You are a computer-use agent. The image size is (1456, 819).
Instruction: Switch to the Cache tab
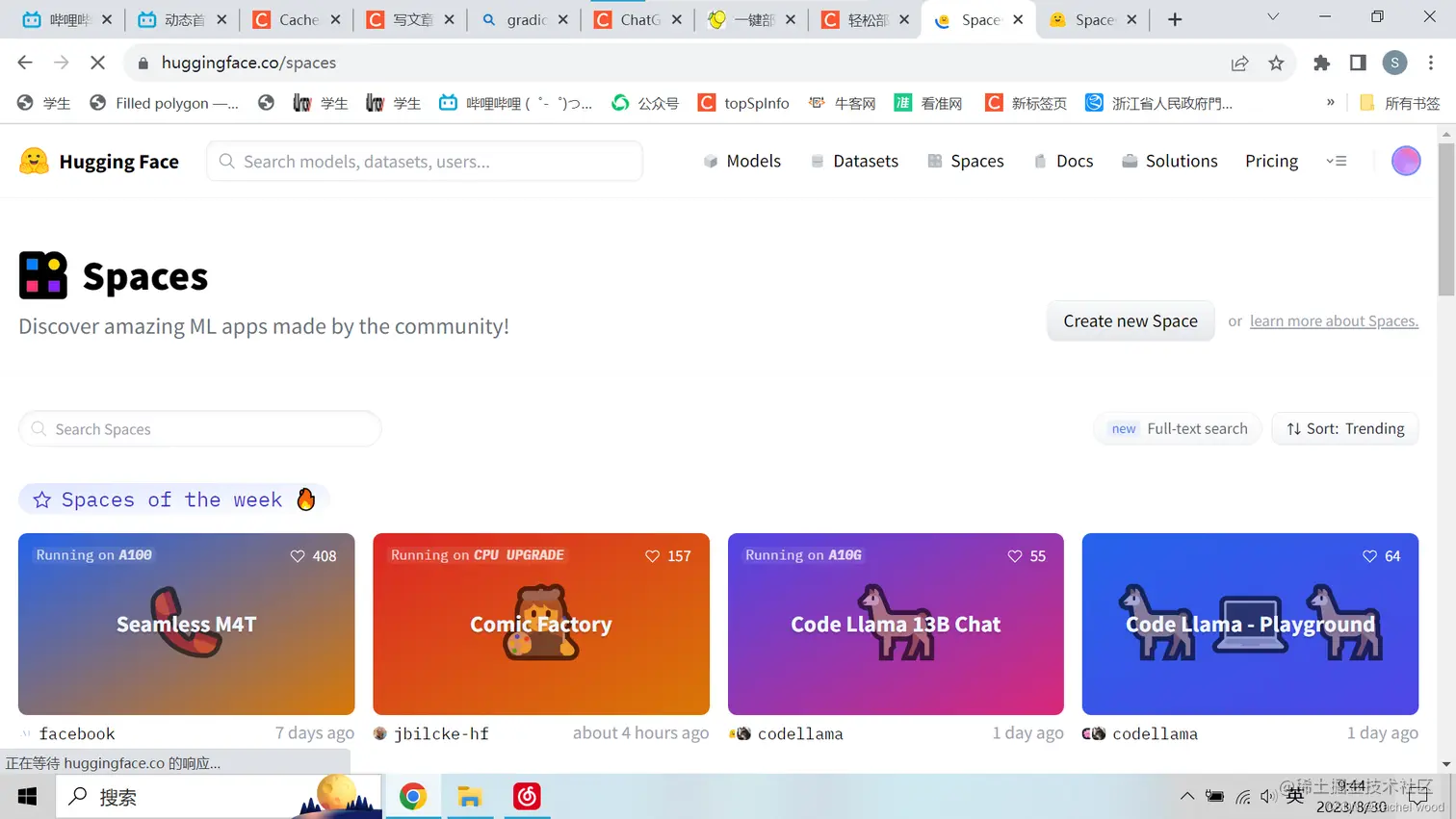coord(297,19)
